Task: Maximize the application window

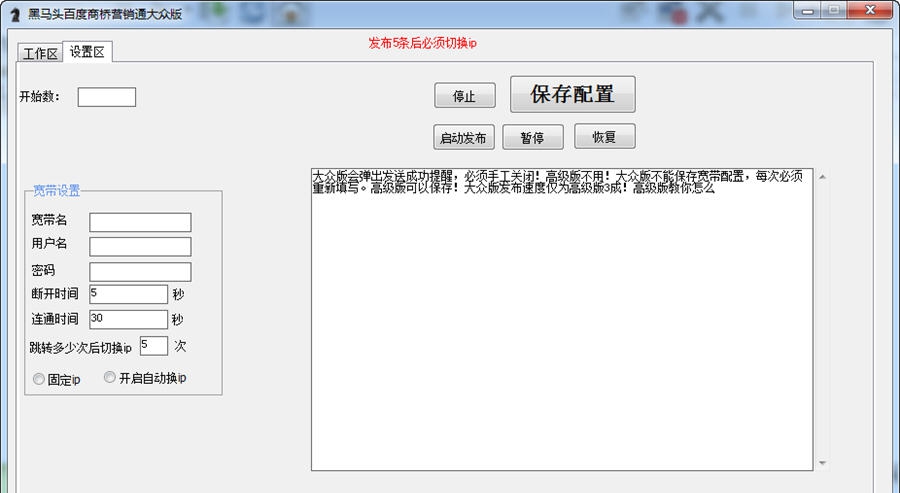Action: 834,10
